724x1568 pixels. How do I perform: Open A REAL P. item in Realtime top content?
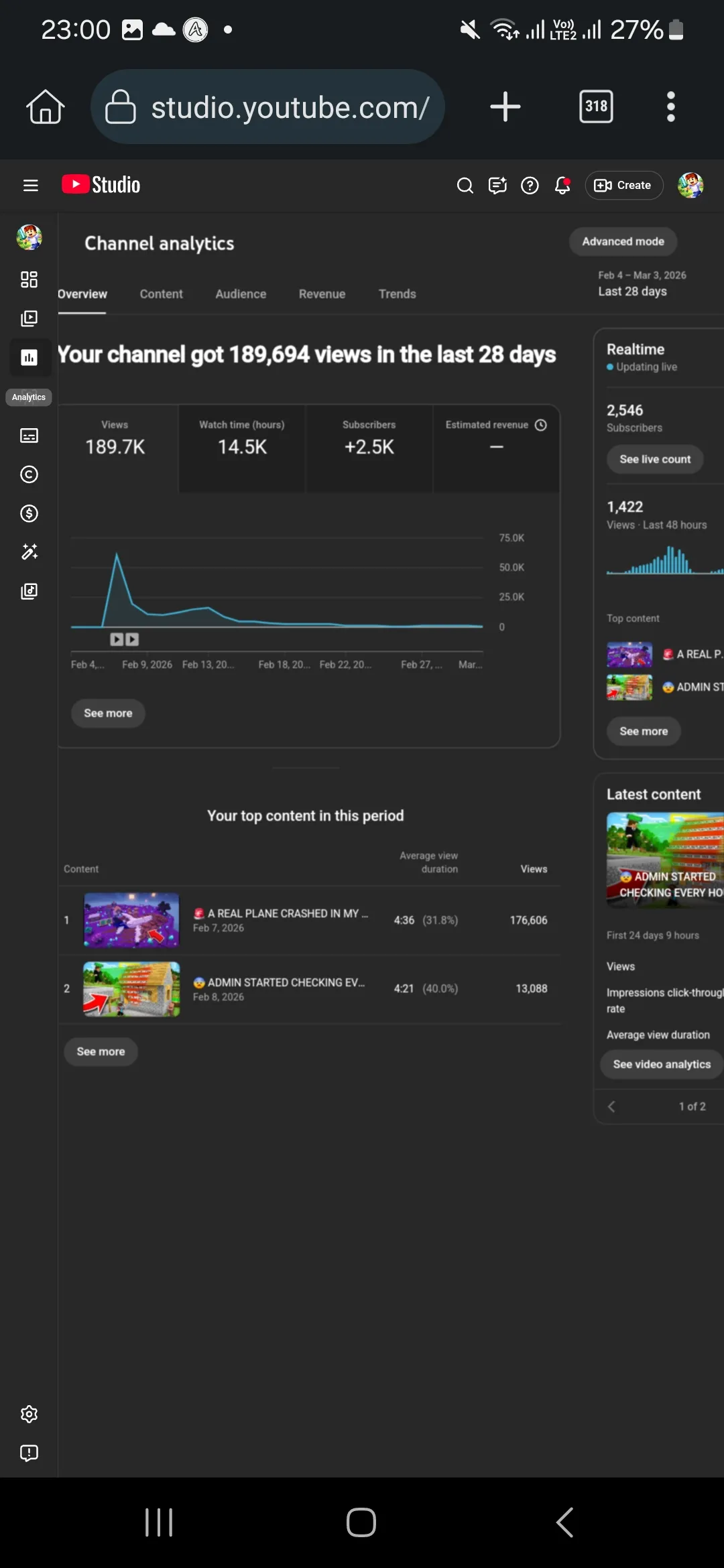tap(665, 654)
